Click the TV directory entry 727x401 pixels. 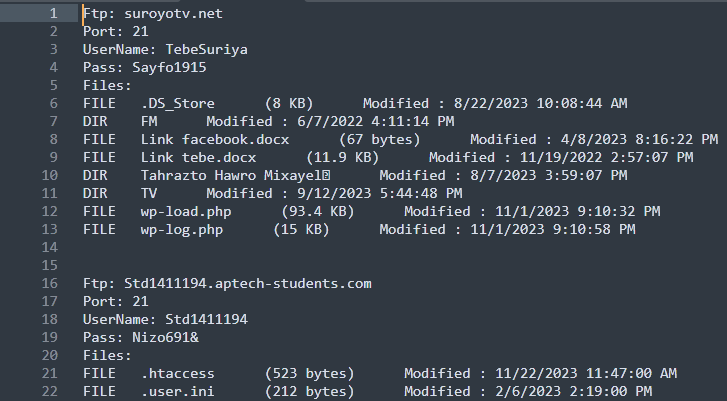[149, 193]
